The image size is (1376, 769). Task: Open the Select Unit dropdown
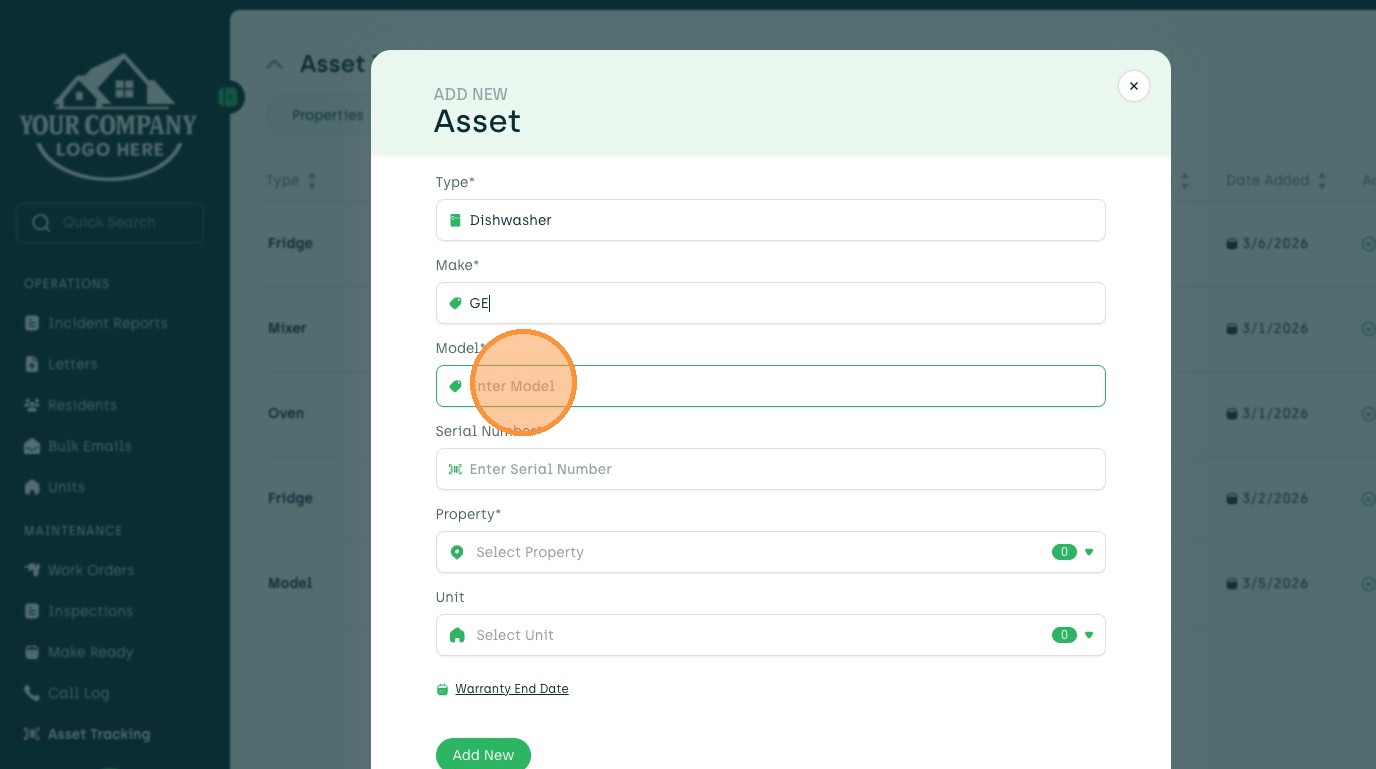tap(770, 635)
